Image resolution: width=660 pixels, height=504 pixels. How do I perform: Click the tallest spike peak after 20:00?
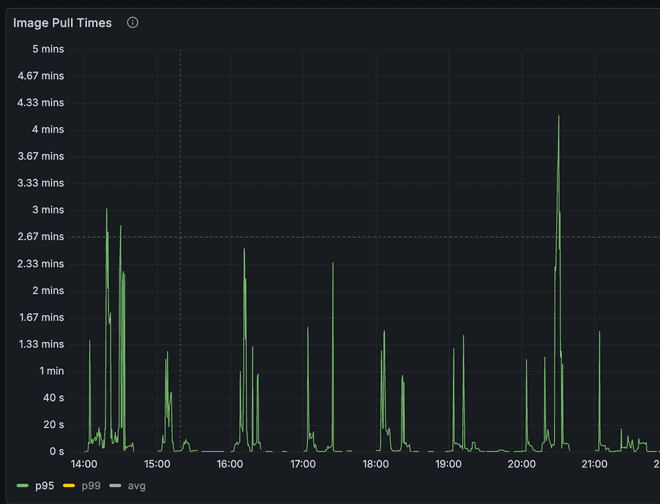click(x=558, y=116)
